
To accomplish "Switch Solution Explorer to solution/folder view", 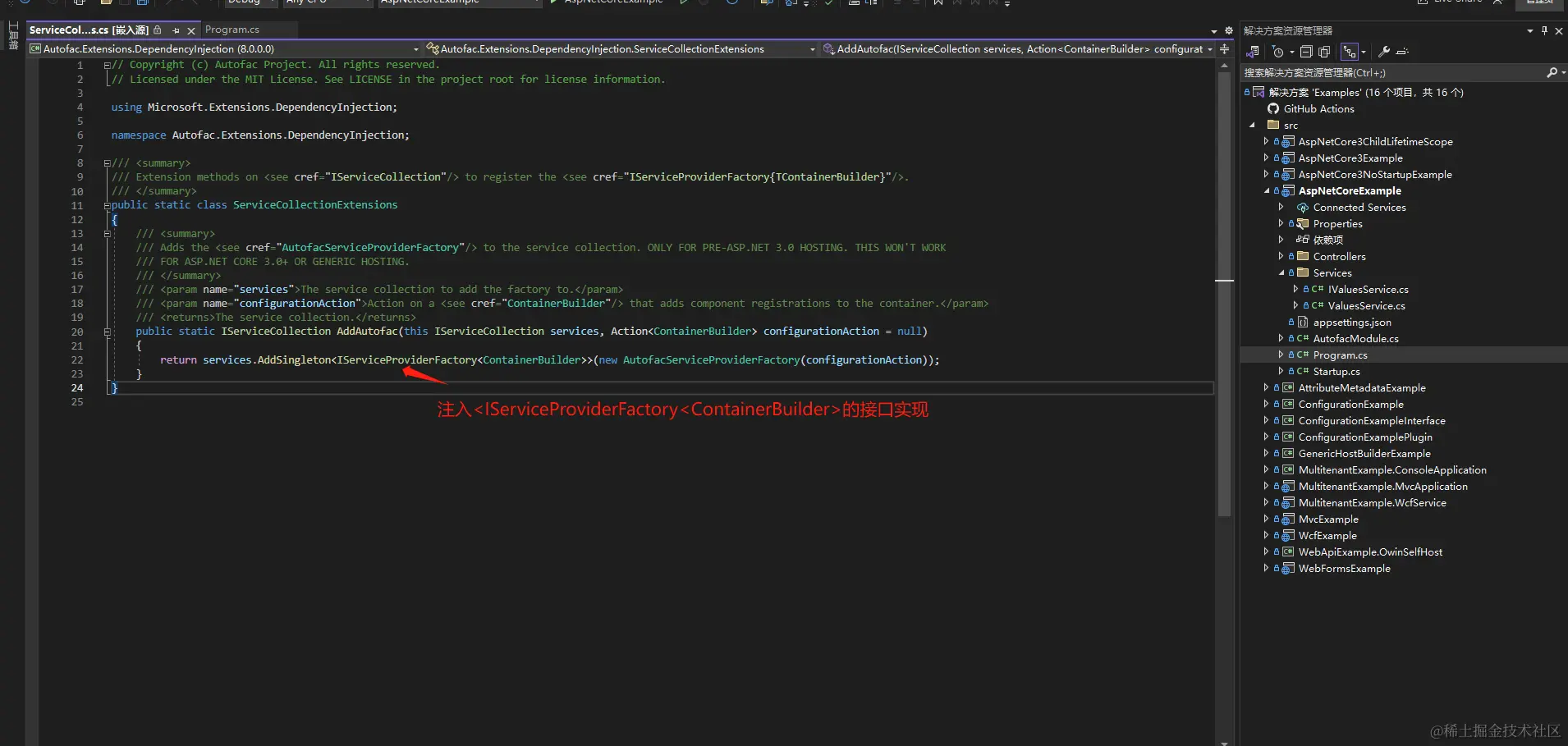I will click(1253, 52).
